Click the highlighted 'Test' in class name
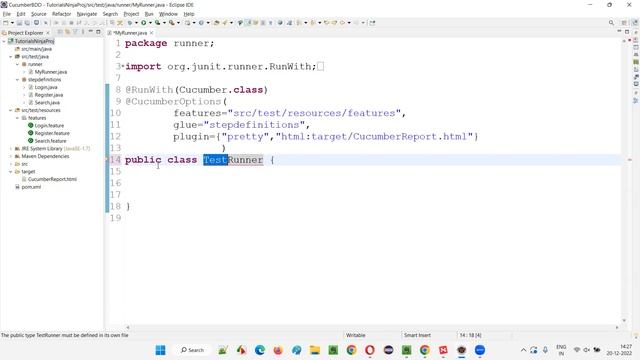Screen dimensions: 640x360 pyautogui.click(x=215, y=160)
